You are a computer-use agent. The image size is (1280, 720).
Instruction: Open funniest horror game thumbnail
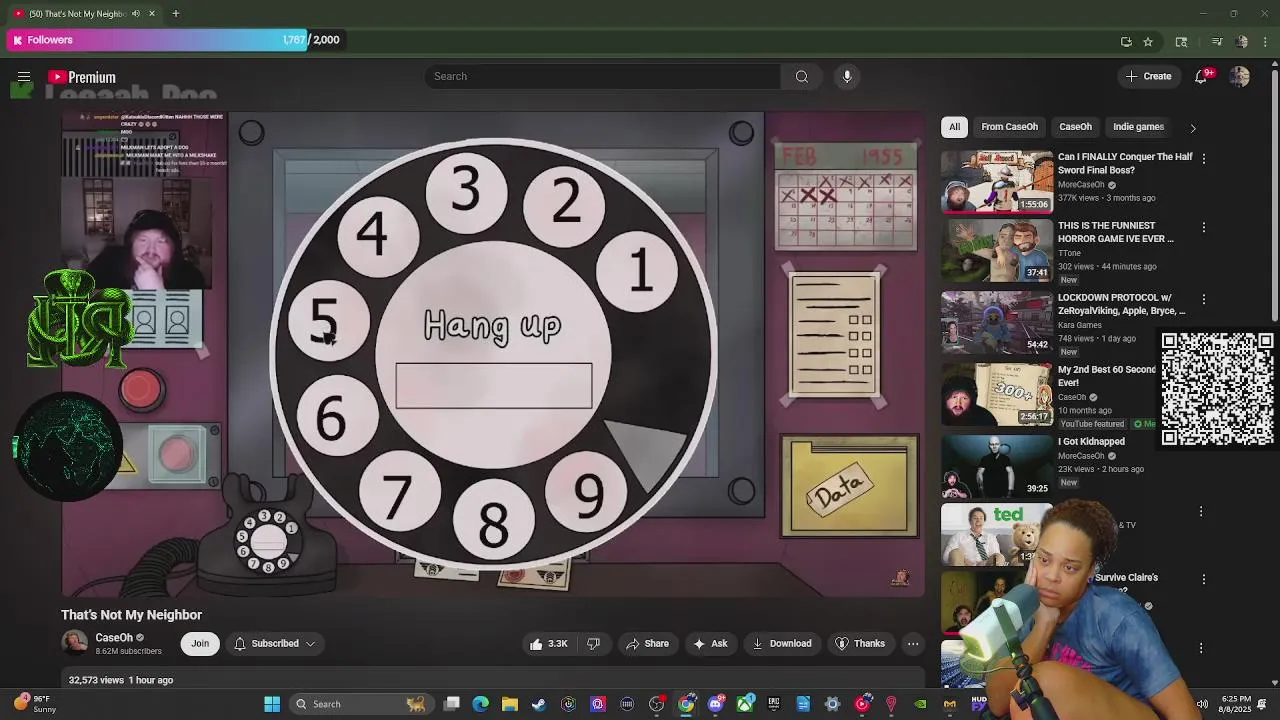[x=997, y=250]
